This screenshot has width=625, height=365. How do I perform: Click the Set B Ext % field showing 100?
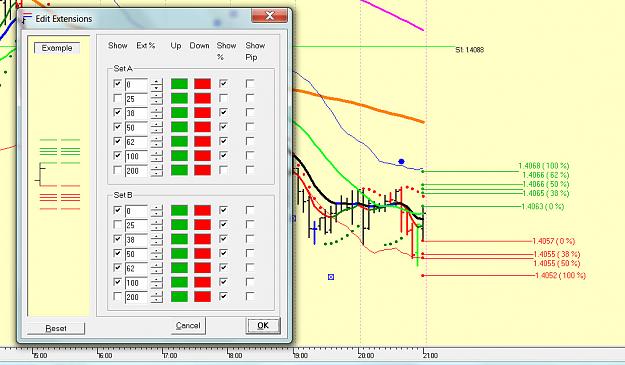click(x=136, y=283)
